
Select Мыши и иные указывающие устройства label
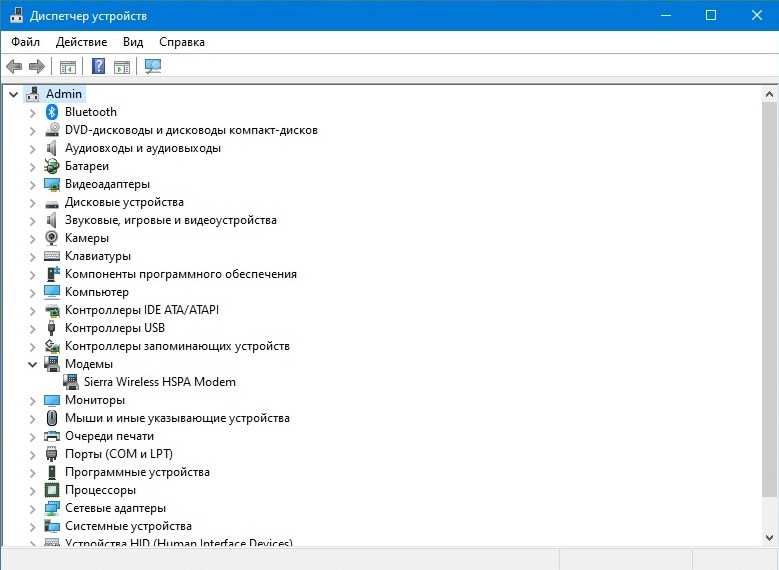(177, 418)
